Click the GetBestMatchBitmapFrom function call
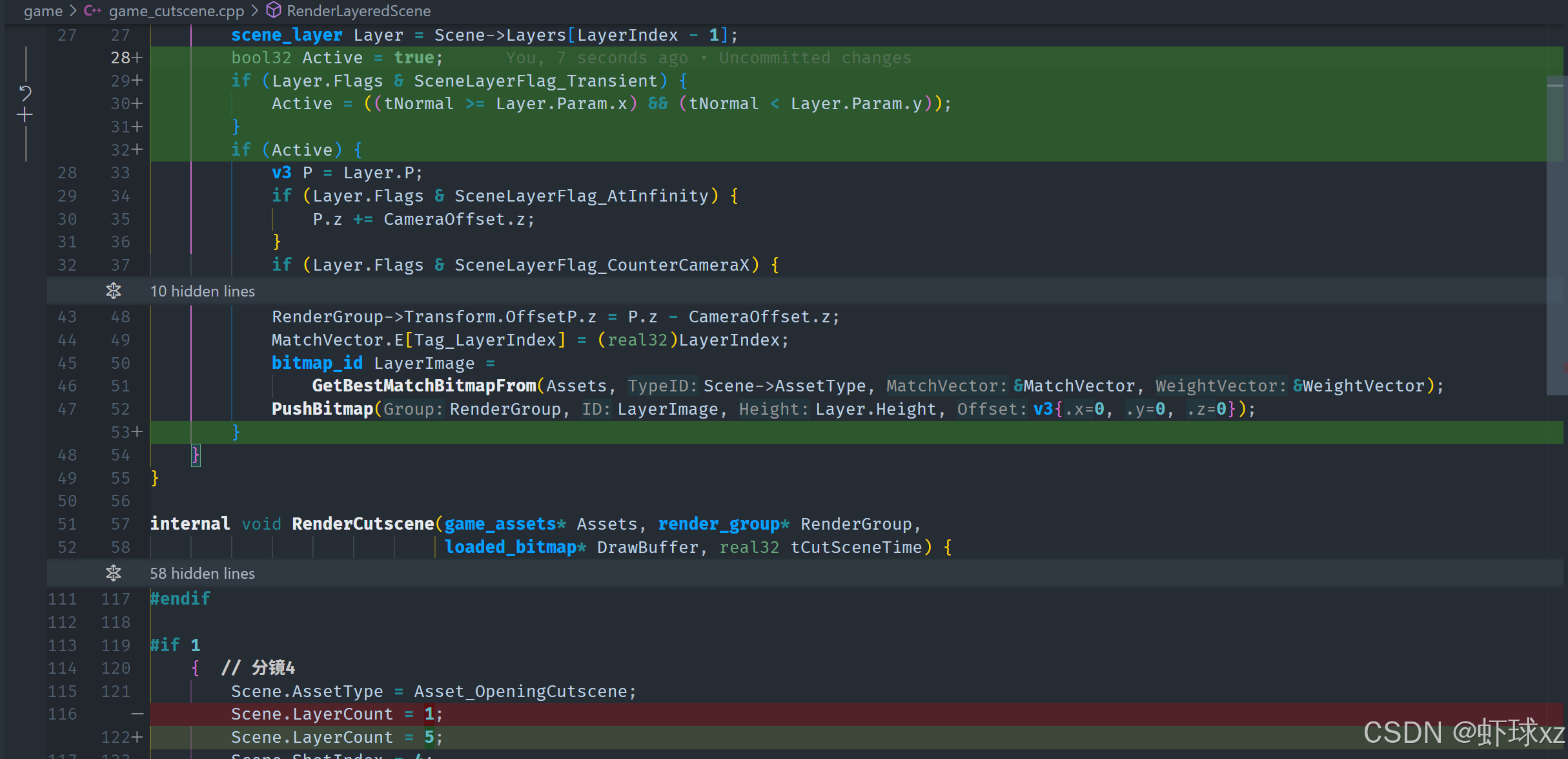This screenshot has width=1568, height=759. tap(423, 386)
